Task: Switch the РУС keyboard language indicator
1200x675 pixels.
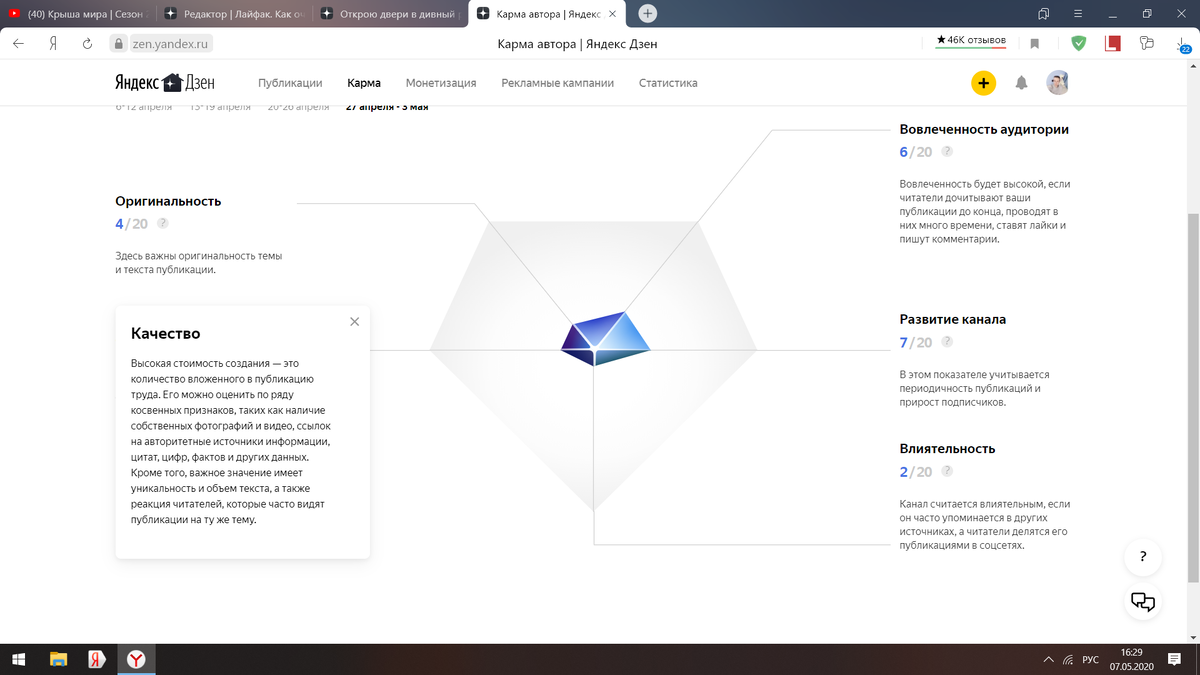Action: tap(1091, 660)
